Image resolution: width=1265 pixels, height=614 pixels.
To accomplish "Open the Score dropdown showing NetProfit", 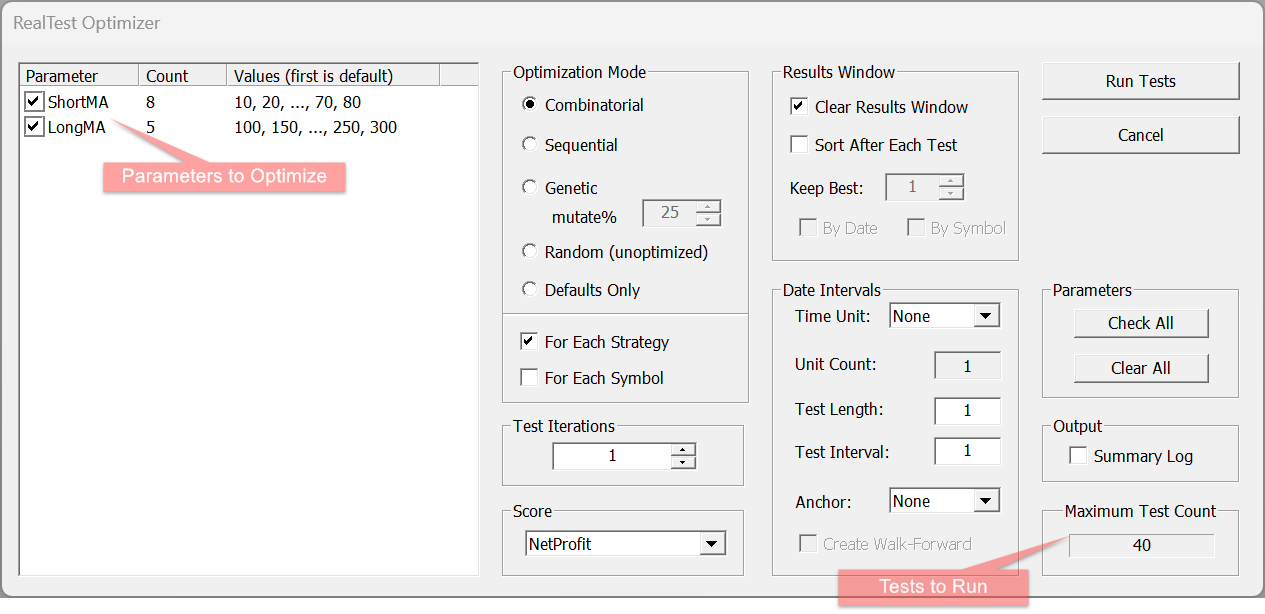I will 711,544.
